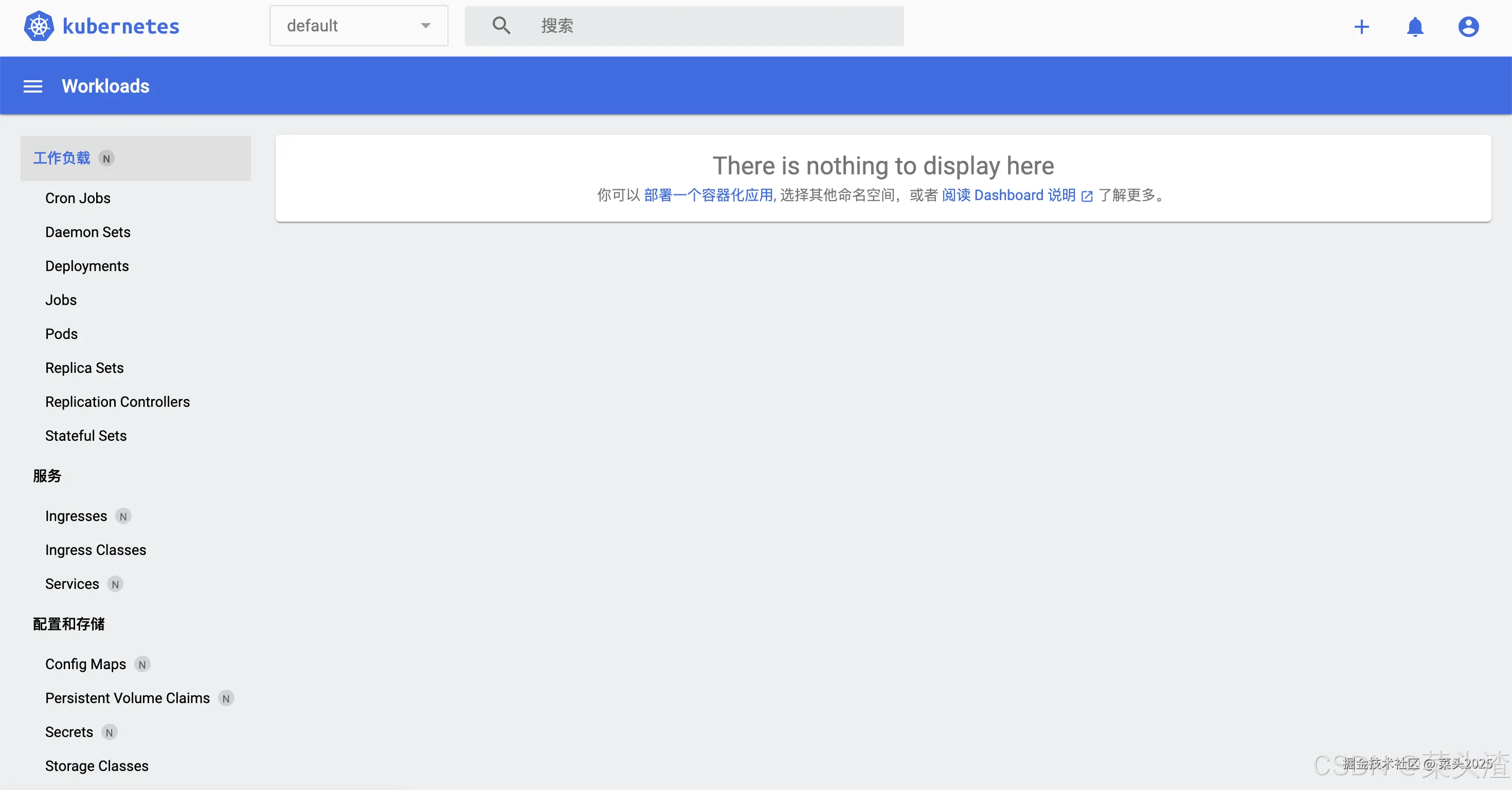Click the Kubernetes helm logo icon
1512x790 pixels.
coord(39,26)
